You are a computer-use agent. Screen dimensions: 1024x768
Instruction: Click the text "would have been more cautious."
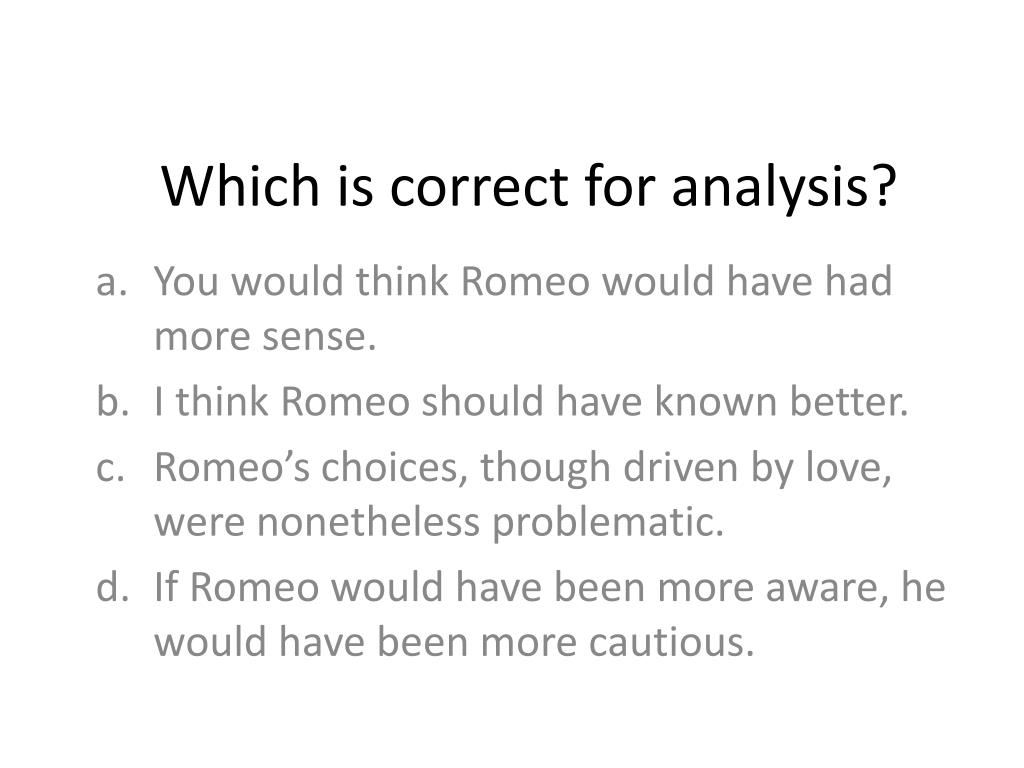455,642
